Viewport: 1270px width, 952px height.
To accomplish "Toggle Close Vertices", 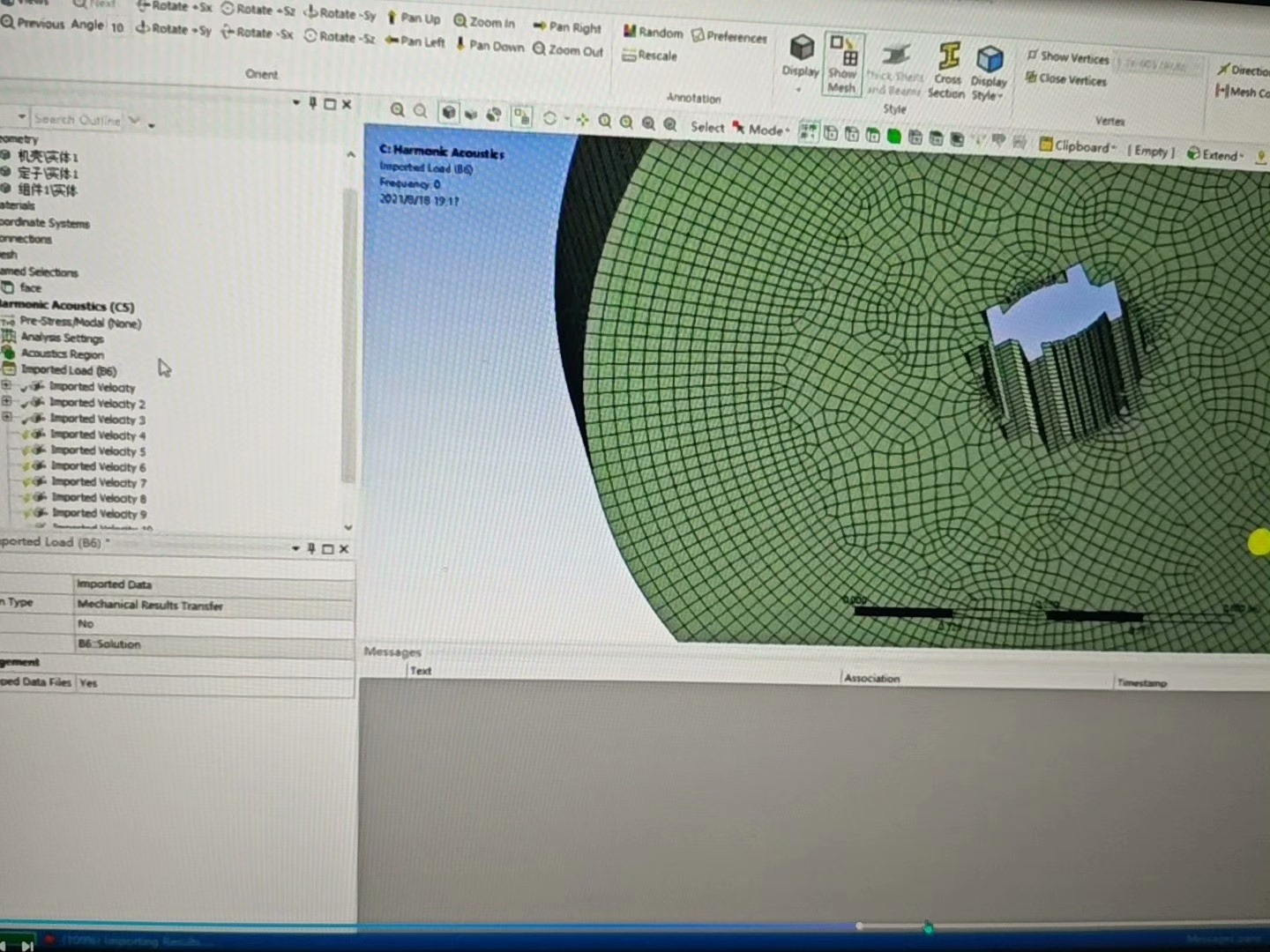I will (1067, 79).
